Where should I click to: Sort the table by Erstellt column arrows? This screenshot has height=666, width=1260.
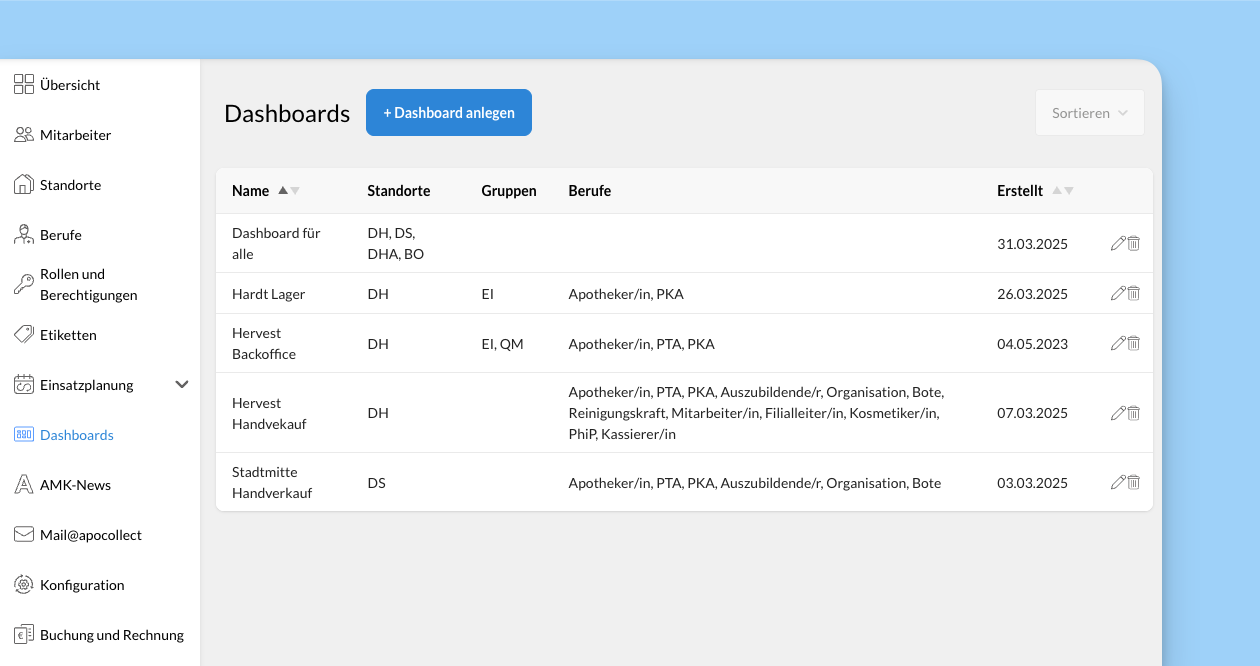pos(1063,191)
